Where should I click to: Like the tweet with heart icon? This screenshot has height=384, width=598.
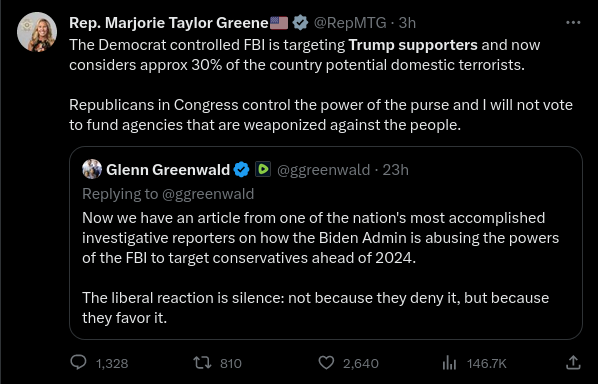tap(326, 363)
